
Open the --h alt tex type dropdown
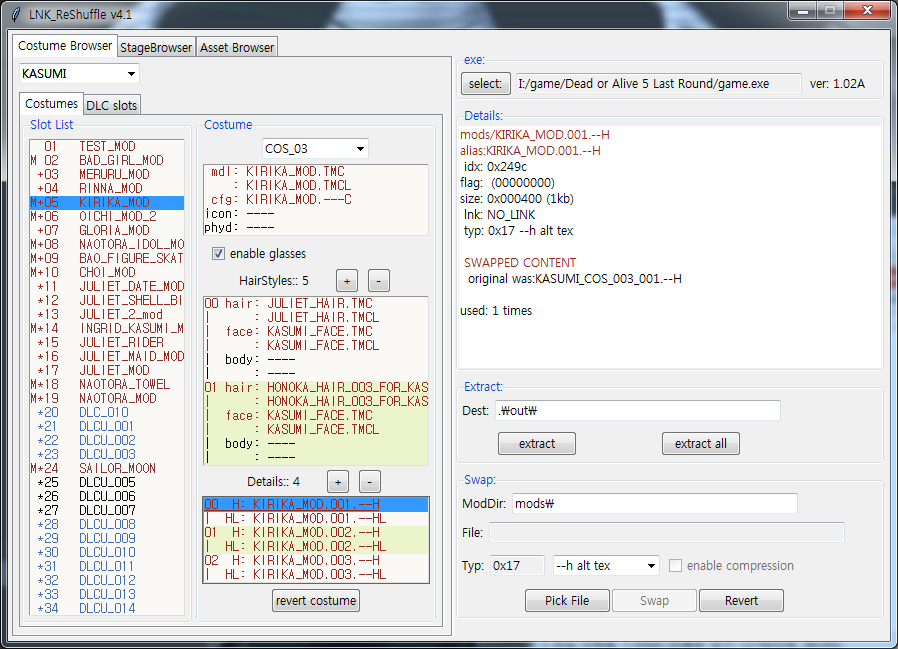[605, 566]
